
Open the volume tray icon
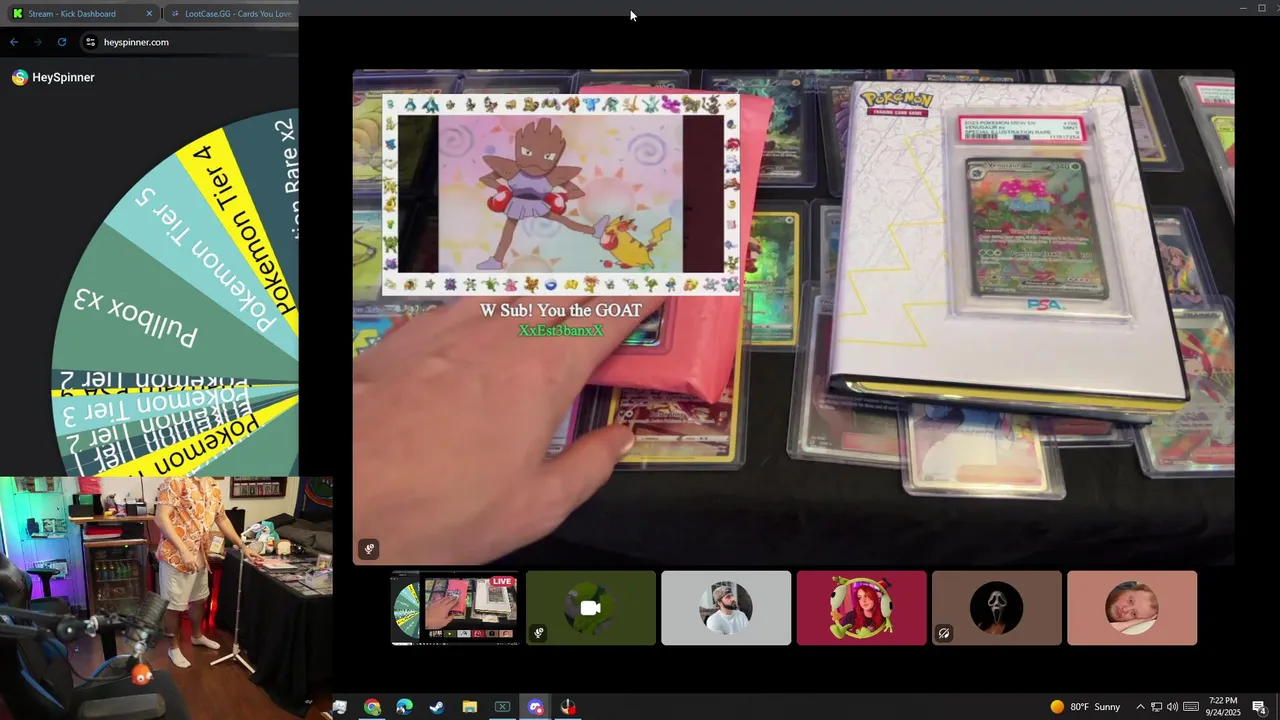[x=1172, y=707]
